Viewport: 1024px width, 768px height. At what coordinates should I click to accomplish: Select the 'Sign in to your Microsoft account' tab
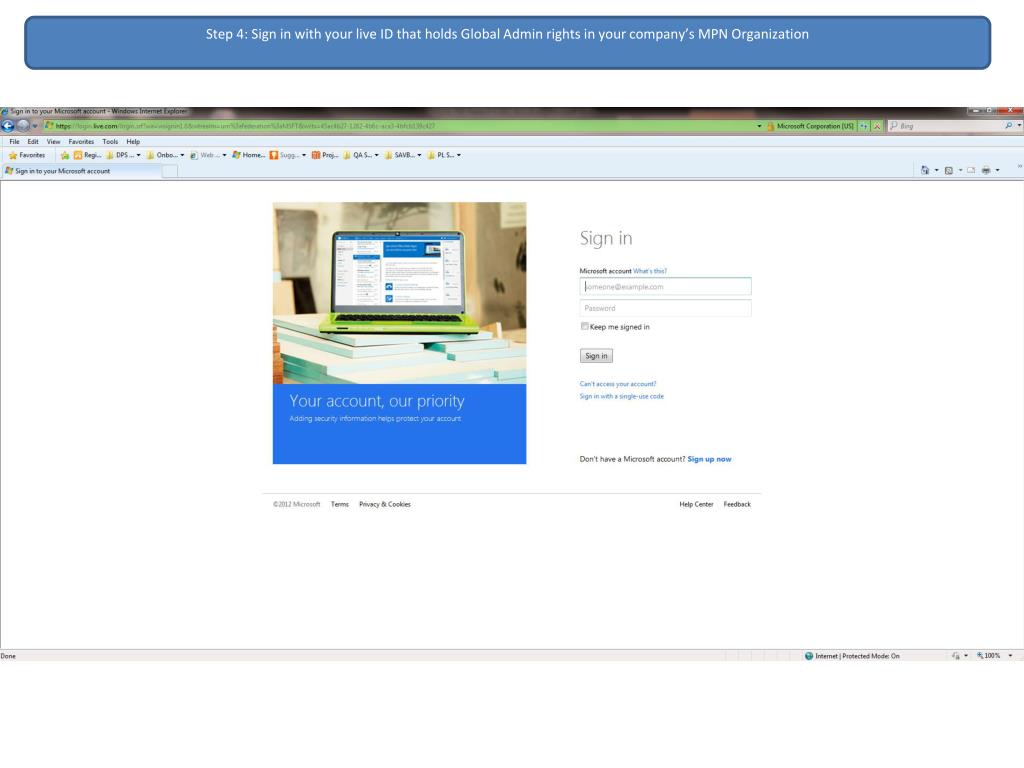pos(81,171)
